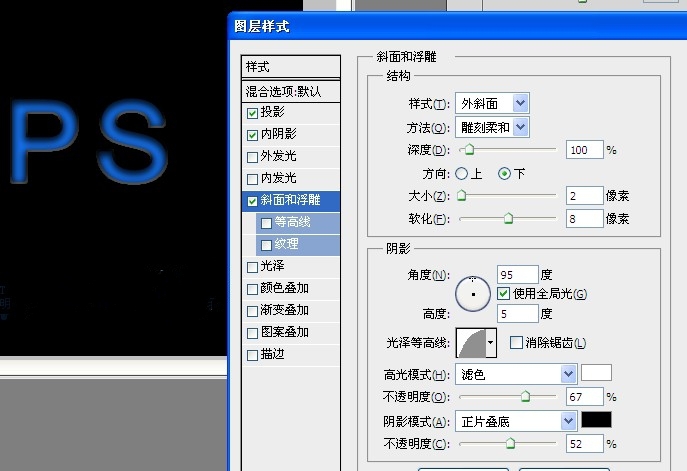
Task: Click the 软化 soften value field 8
Action: coord(584,218)
